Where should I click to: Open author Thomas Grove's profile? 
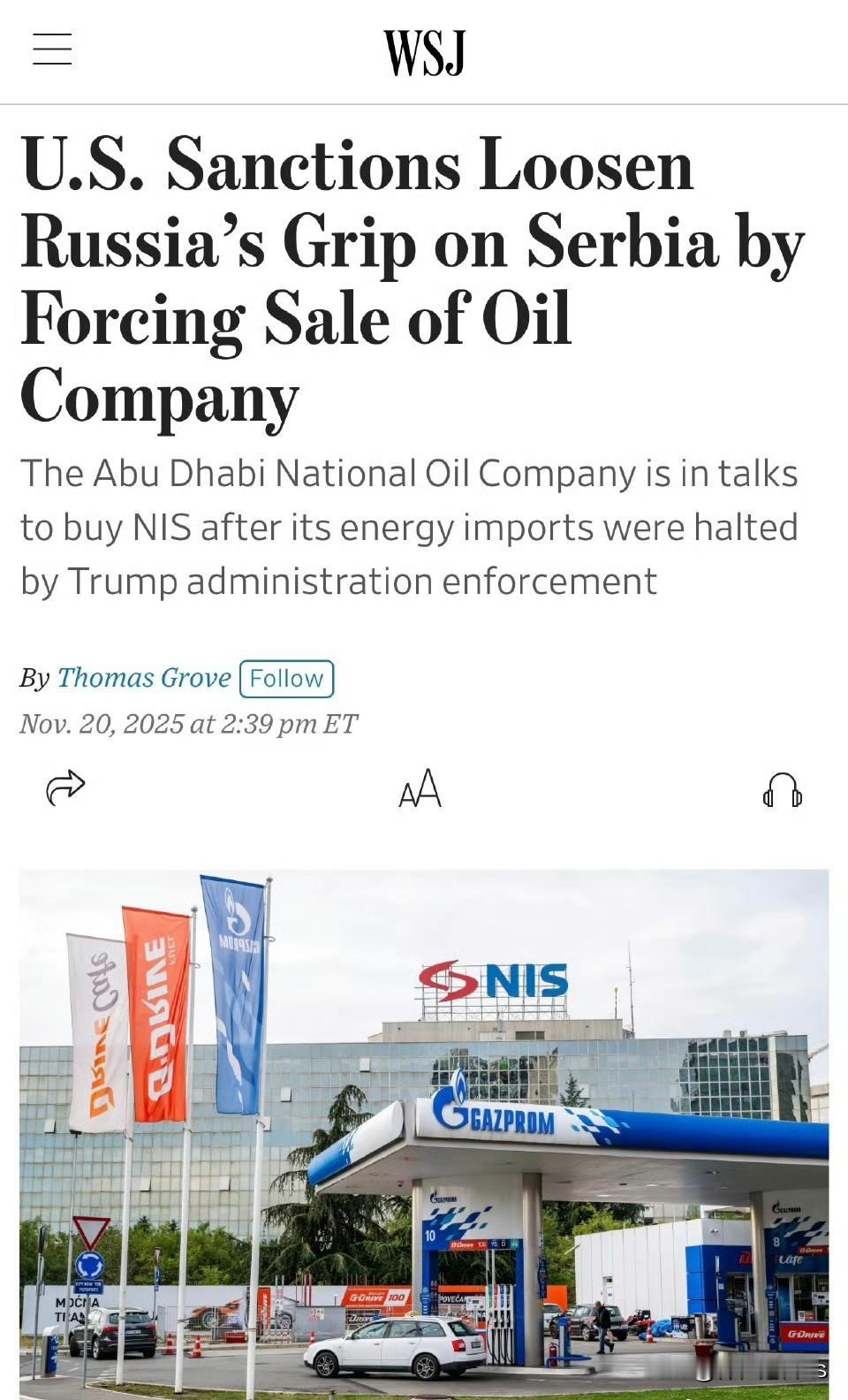(144, 678)
